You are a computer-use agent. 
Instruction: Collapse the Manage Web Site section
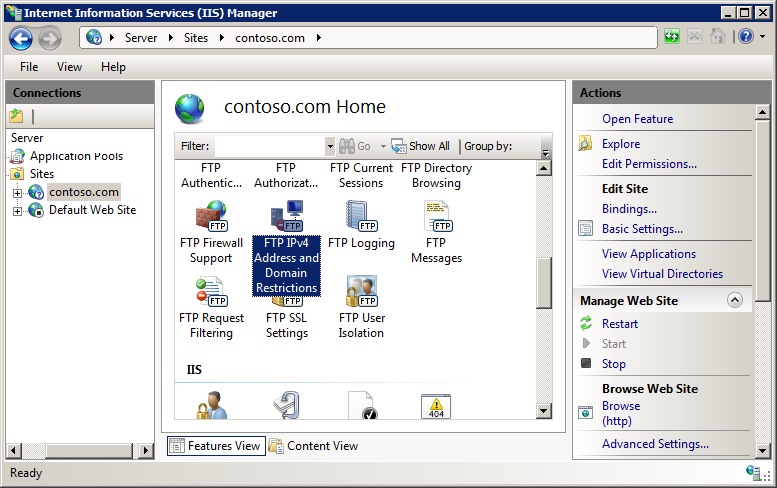click(x=734, y=300)
